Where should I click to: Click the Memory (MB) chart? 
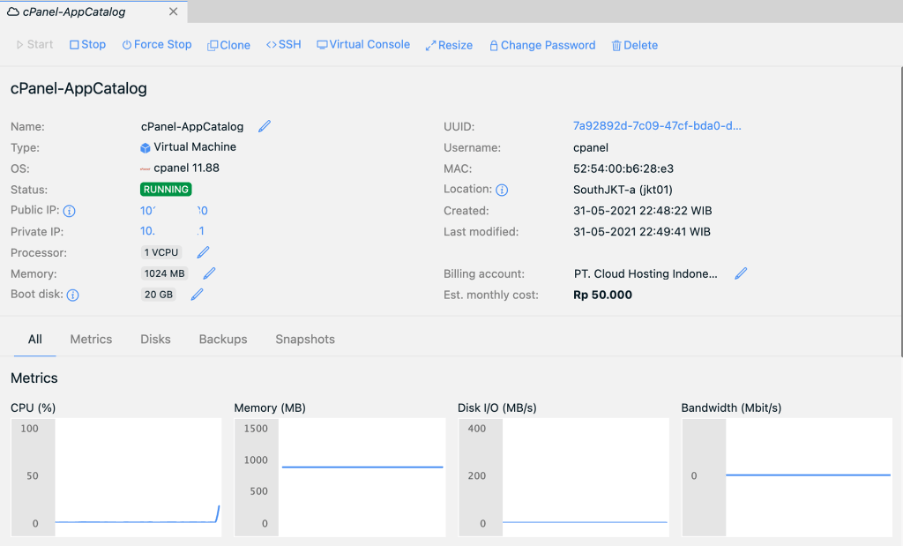340,477
